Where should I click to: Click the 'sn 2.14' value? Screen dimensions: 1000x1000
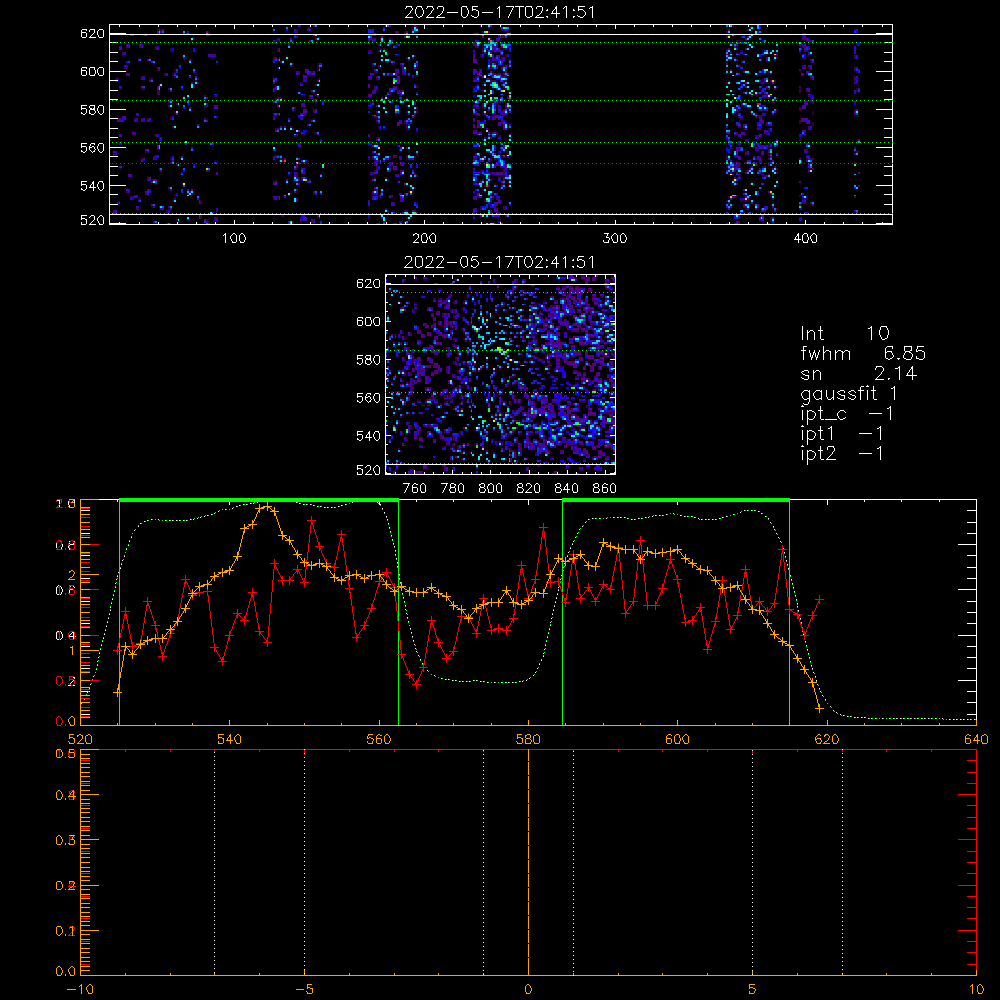tap(858, 373)
